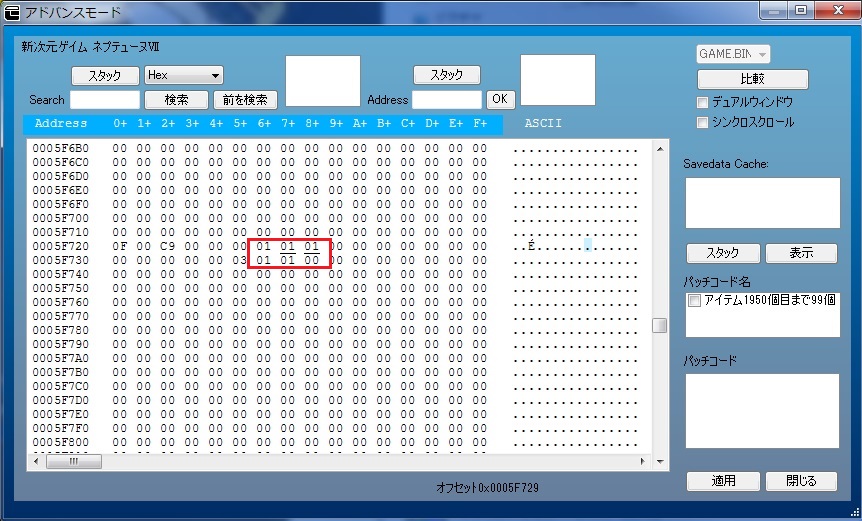862x521 pixels.
Task: Expand the GAME.BIN file dropdown
Action: coord(733,54)
